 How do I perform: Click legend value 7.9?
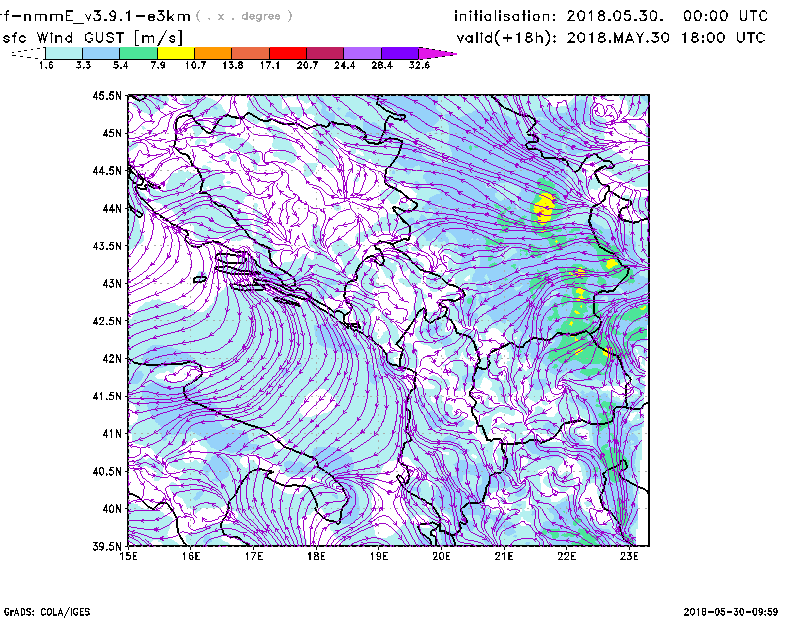click(158, 65)
